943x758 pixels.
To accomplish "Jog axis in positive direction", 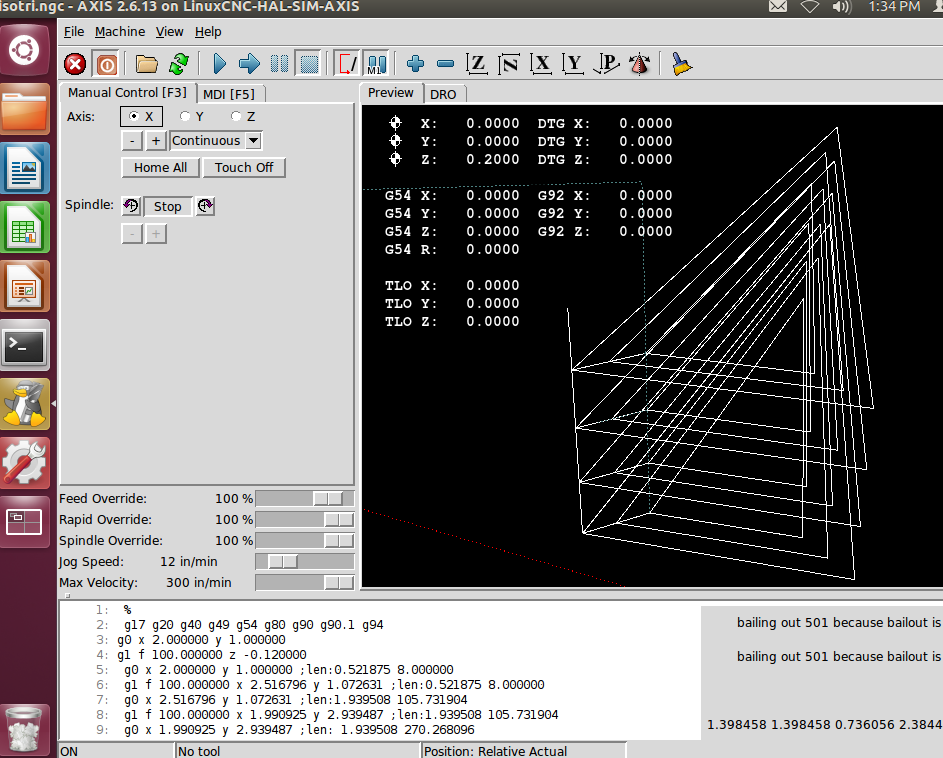I will (156, 141).
